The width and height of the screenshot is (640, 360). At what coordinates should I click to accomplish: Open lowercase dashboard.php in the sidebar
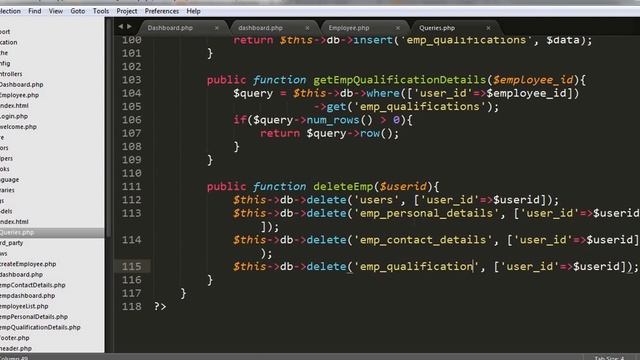21,275
